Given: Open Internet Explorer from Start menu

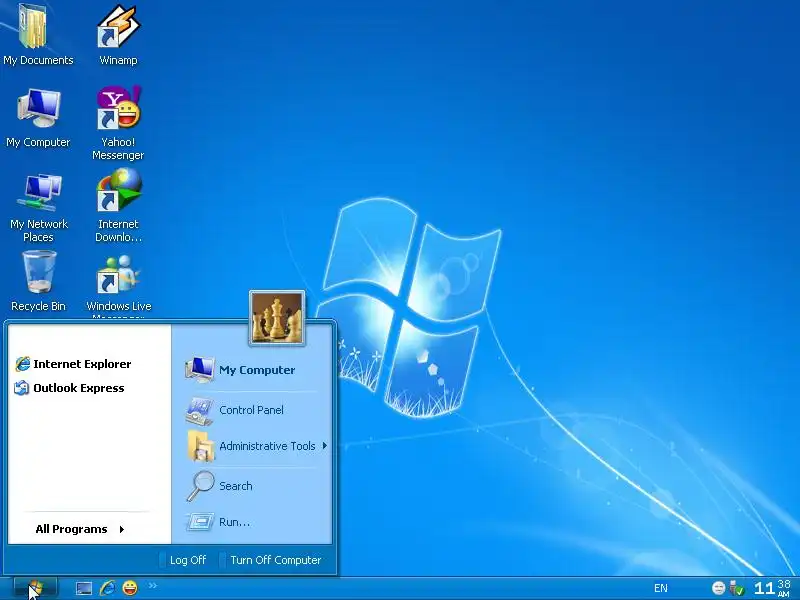Looking at the screenshot, I should pos(73,364).
